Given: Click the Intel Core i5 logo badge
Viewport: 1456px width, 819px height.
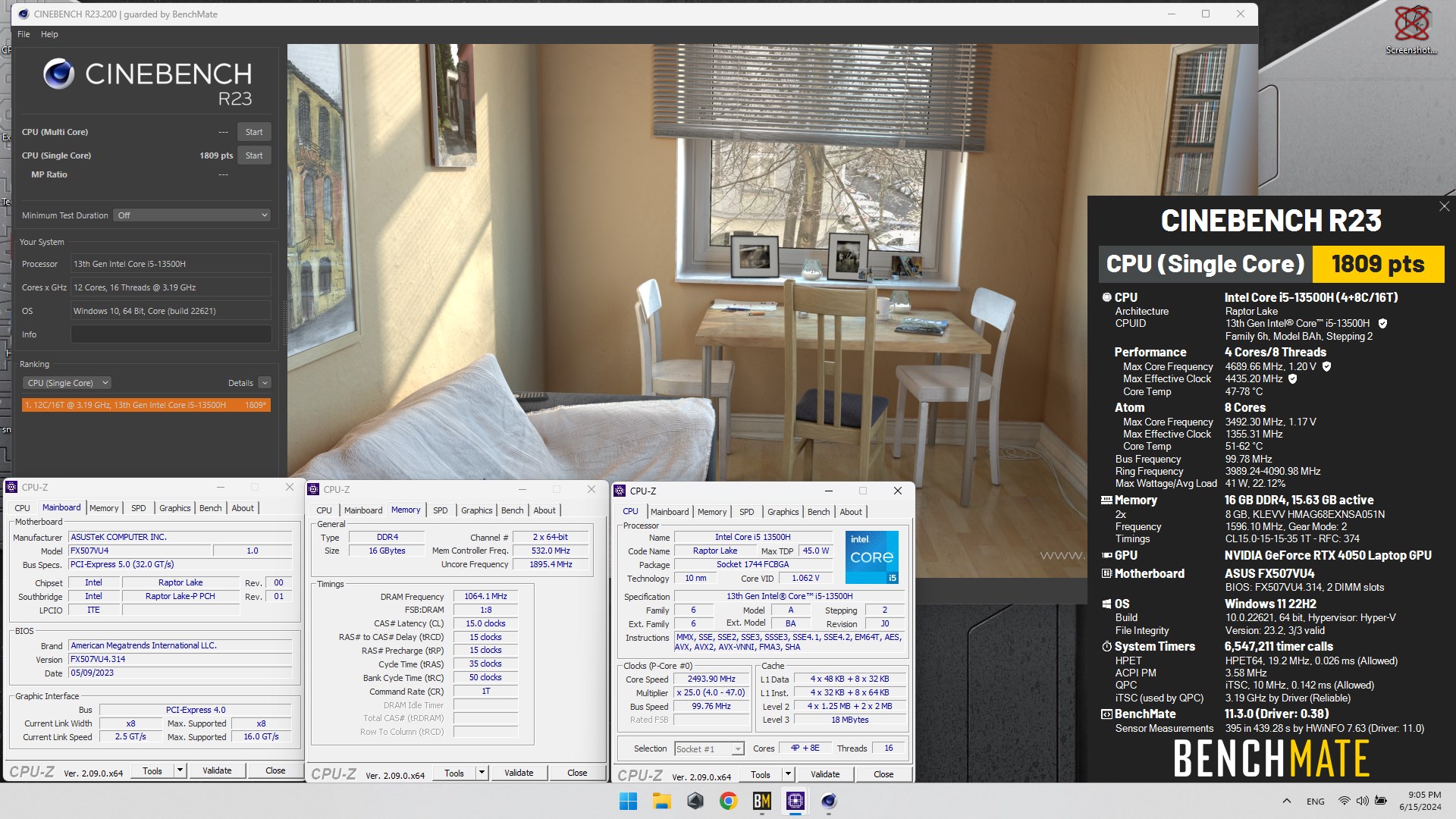Looking at the screenshot, I should [872, 557].
